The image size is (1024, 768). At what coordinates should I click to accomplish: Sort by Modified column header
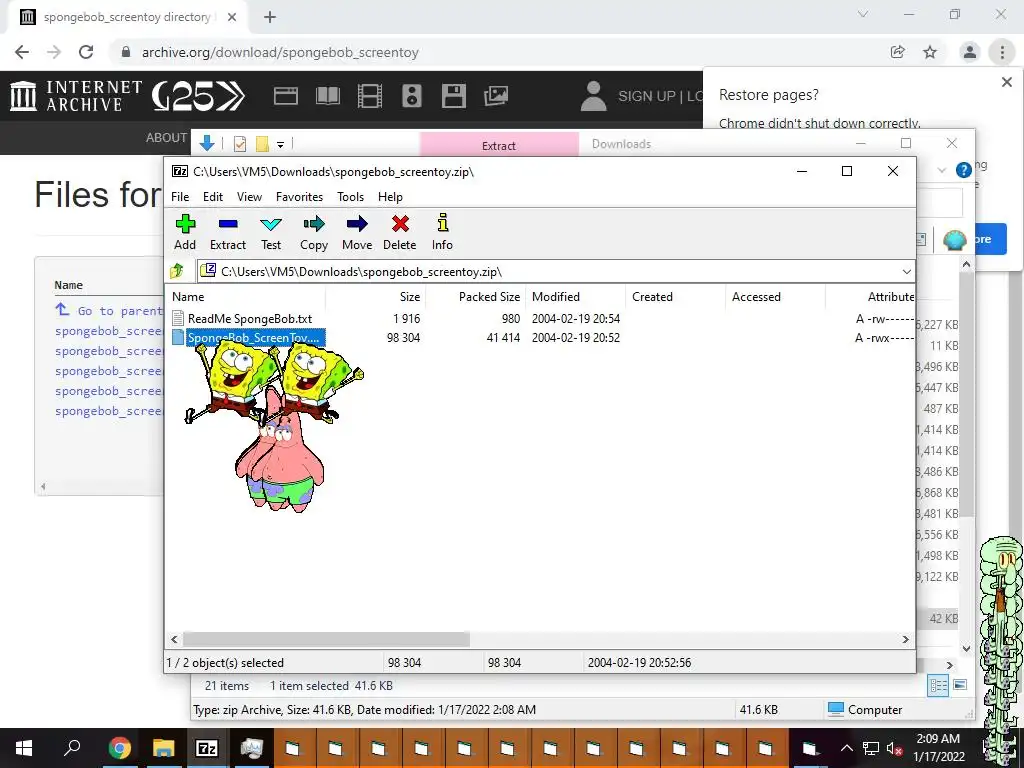click(x=575, y=296)
